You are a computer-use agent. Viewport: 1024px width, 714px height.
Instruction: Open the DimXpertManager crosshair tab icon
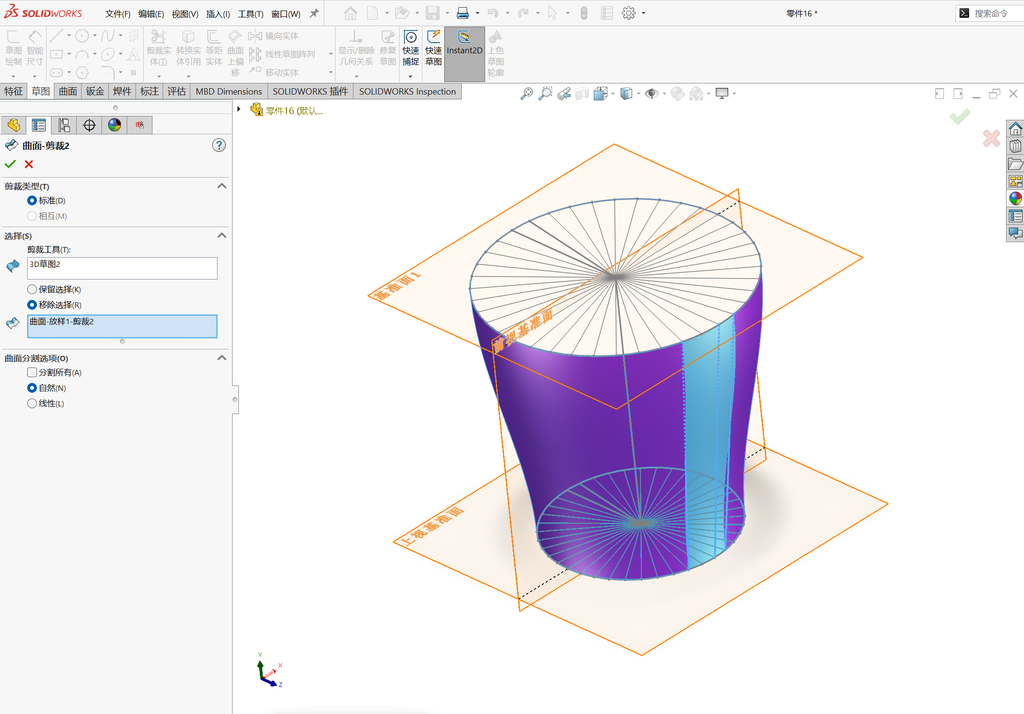coord(89,125)
